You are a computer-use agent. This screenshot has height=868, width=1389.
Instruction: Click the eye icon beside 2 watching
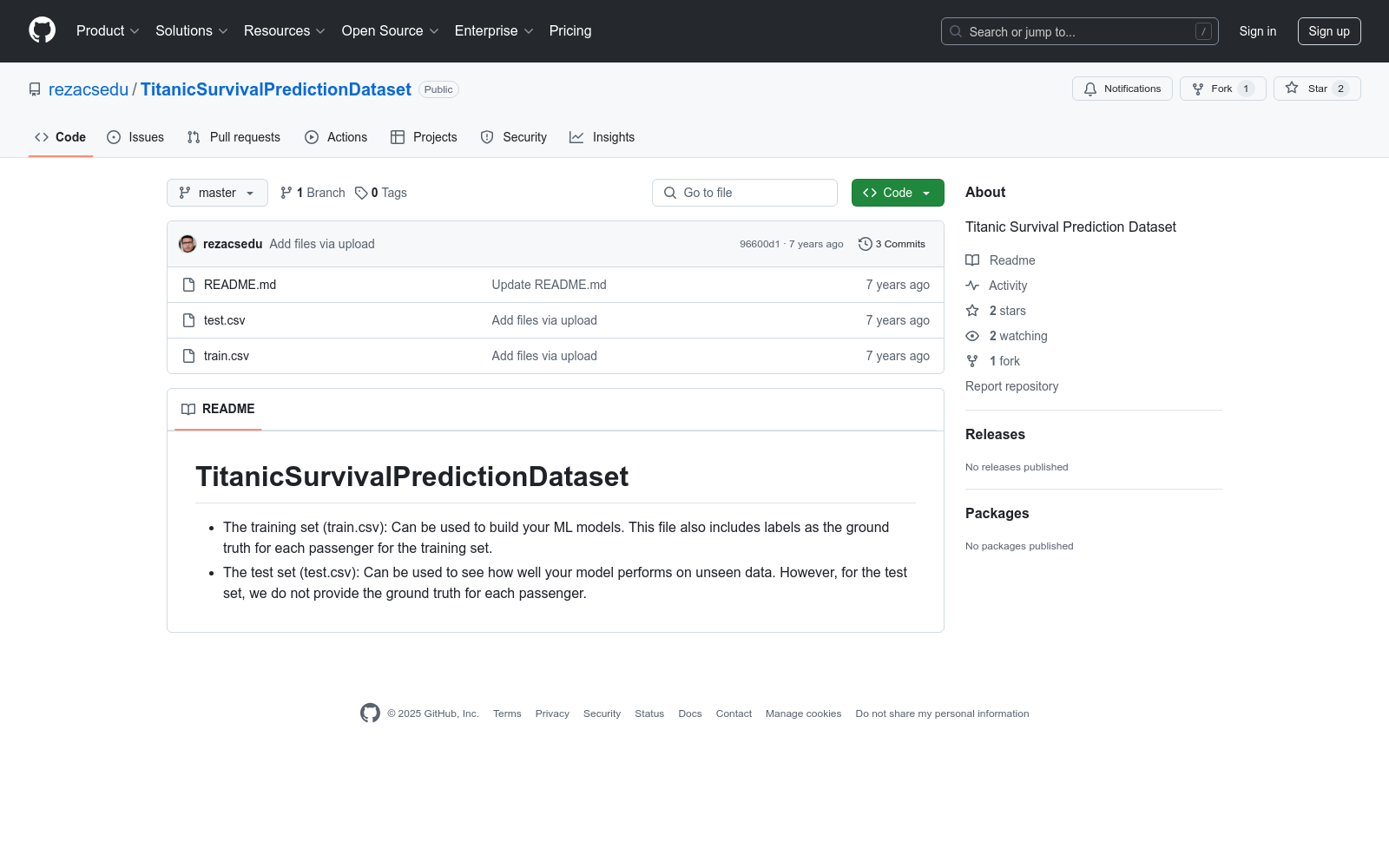click(x=972, y=336)
